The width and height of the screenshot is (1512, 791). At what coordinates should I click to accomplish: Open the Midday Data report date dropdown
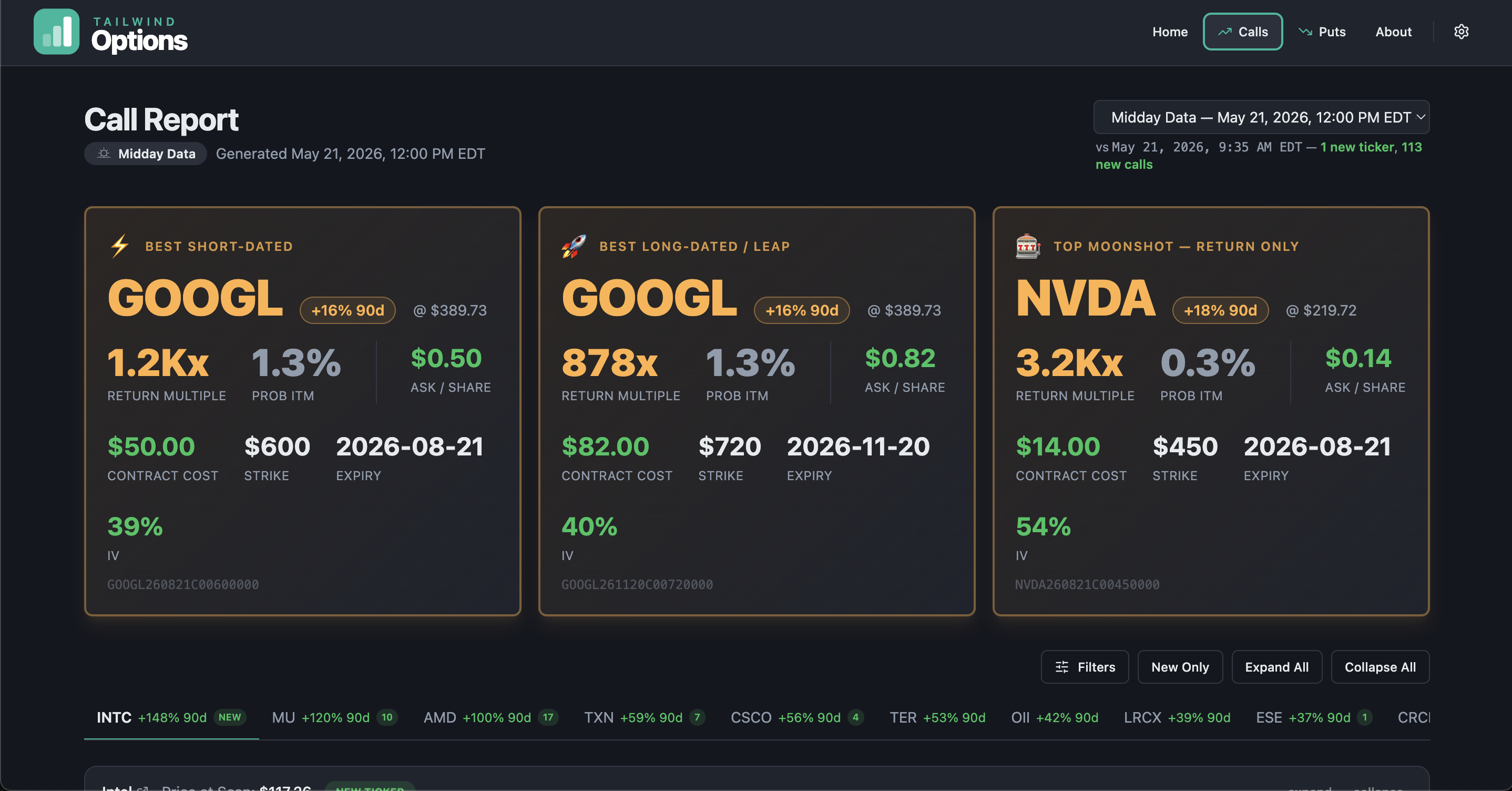click(x=1261, y=117)
